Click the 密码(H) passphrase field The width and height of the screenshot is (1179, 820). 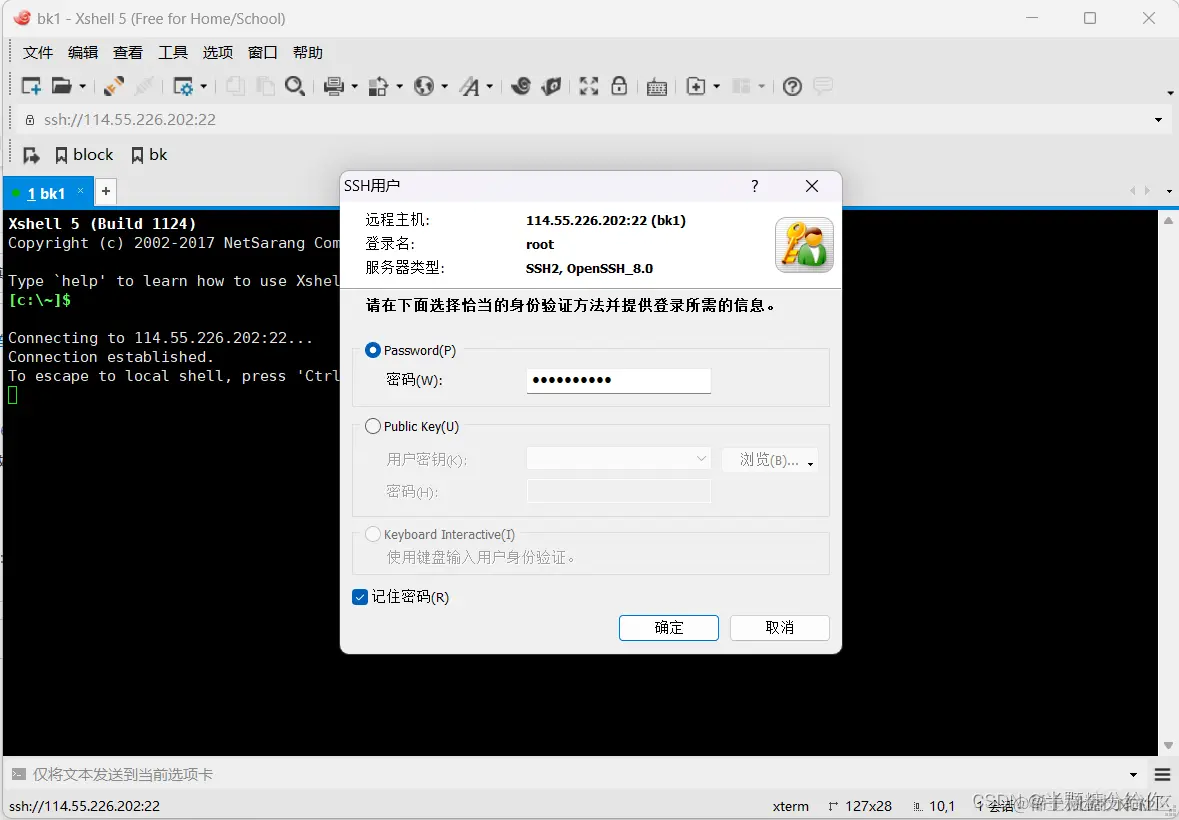618,492
